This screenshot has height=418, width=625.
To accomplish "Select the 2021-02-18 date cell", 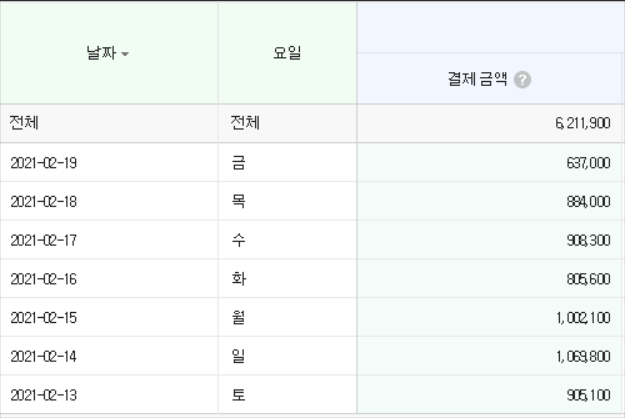I will pyautogui.click(x=109, y=201).
